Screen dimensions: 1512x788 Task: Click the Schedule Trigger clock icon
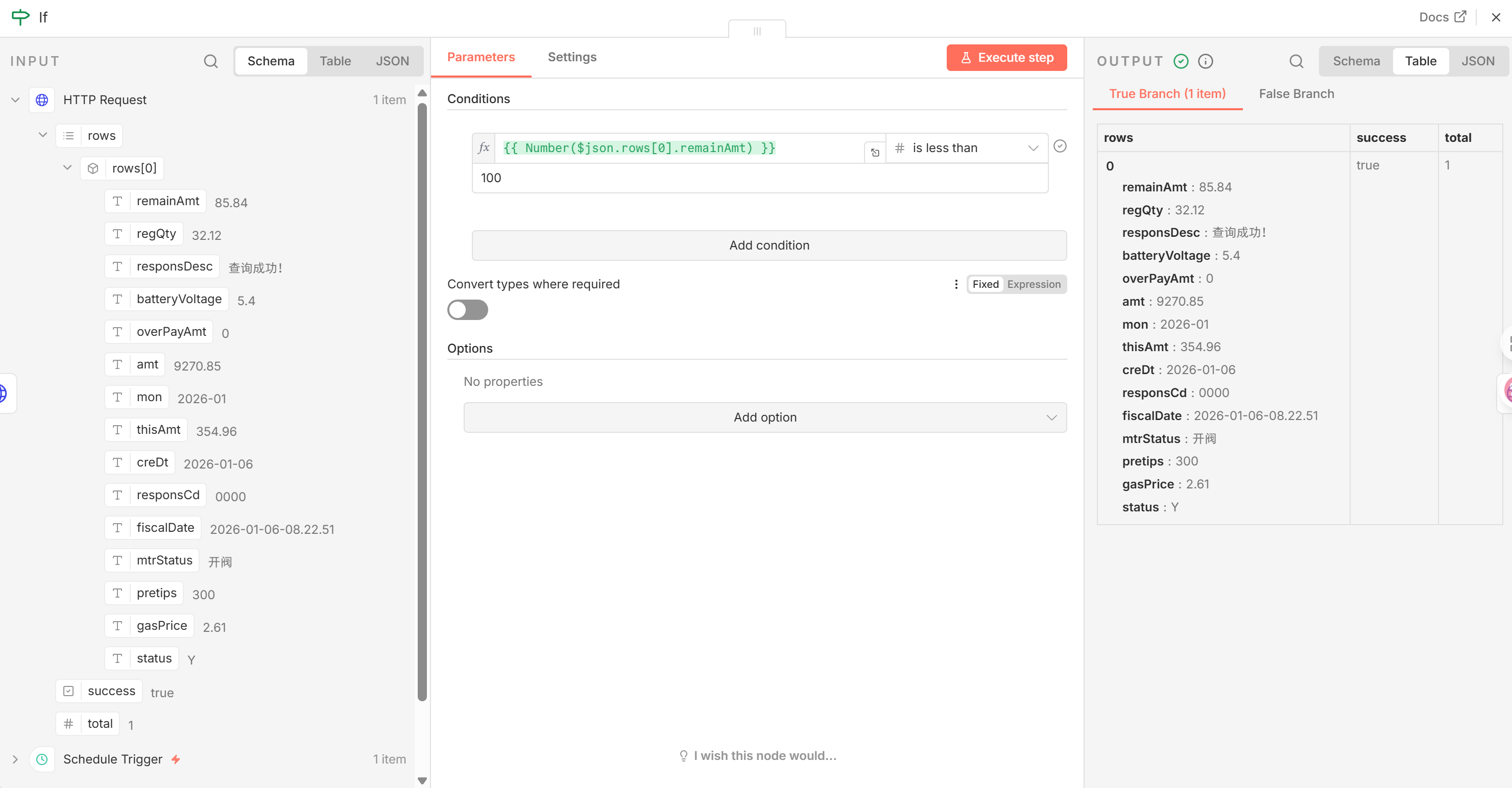42,759
